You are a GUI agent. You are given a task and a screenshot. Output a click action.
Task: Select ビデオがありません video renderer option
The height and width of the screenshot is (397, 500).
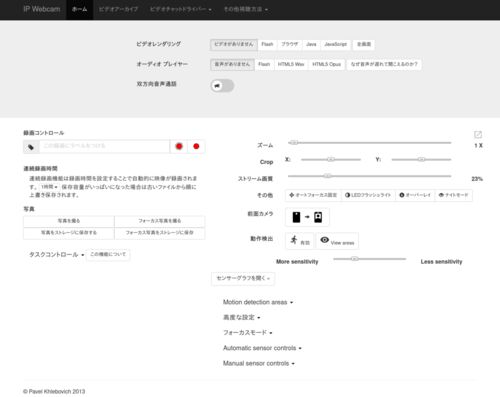tap(234, 44)
